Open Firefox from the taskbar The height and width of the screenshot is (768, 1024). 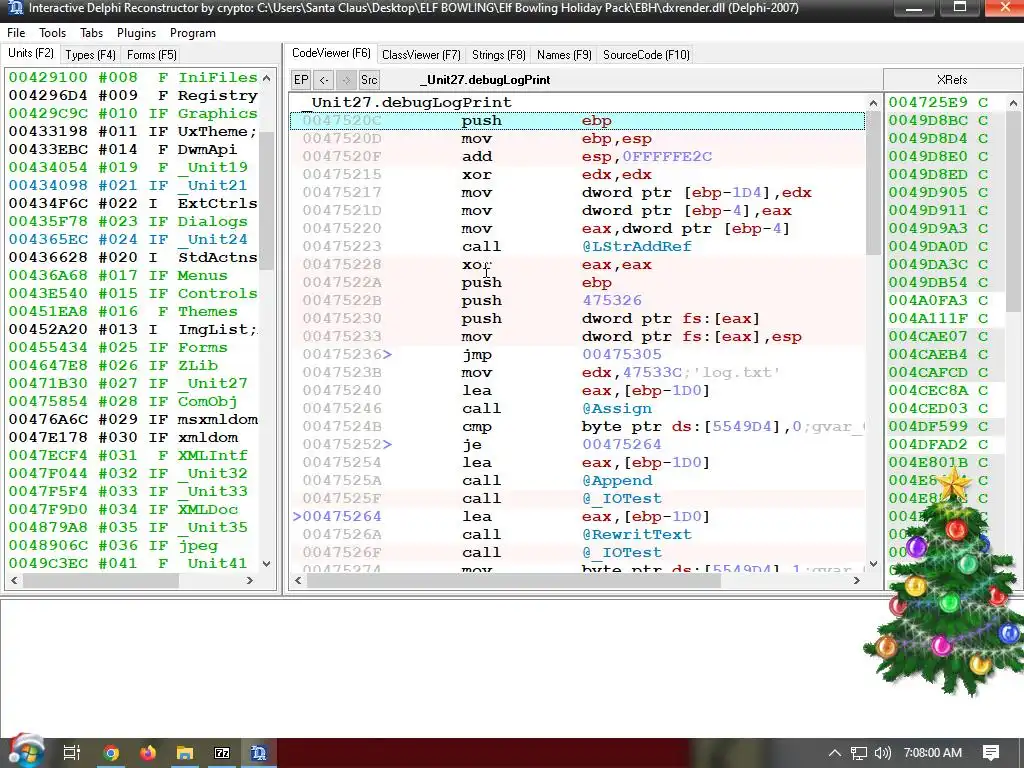(148, 753)
